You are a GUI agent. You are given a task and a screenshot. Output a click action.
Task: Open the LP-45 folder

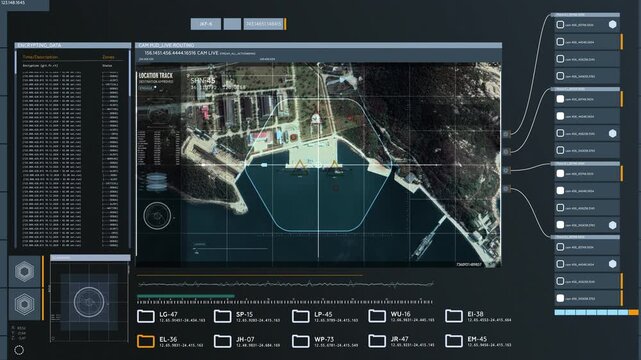(x=300, y=316)
